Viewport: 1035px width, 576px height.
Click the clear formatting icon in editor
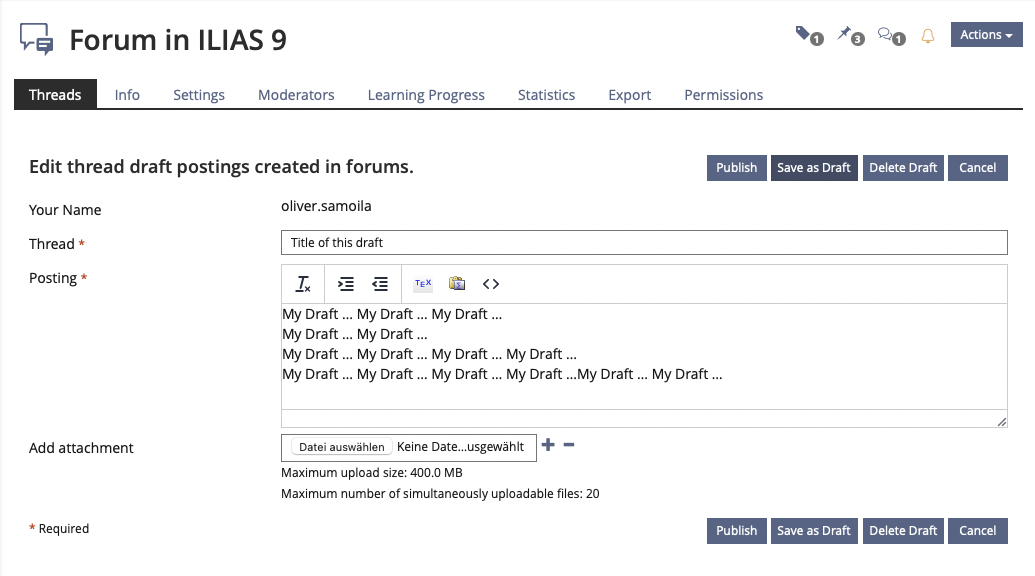[x=303, y=284]
